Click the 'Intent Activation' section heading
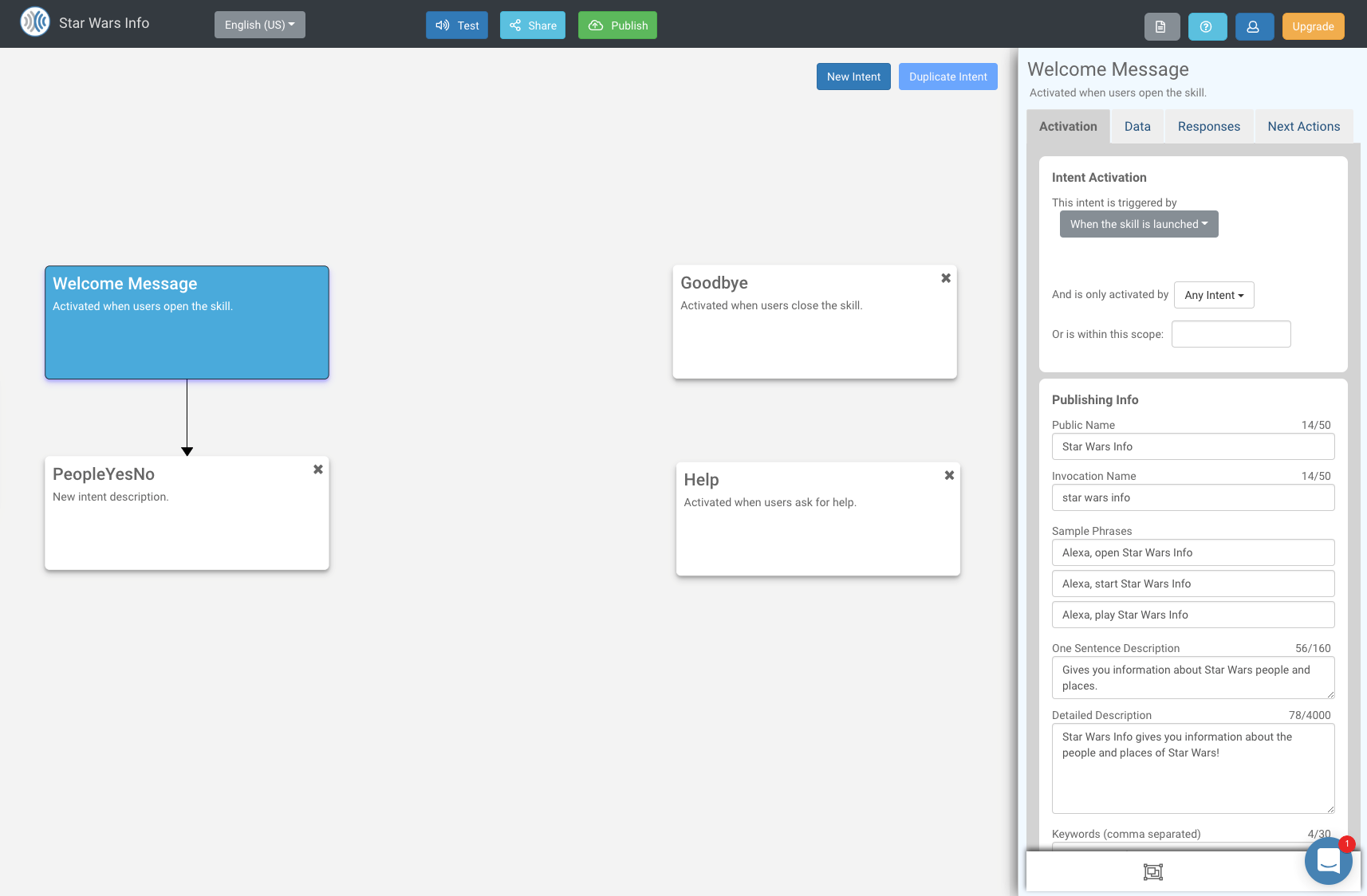 1099,178
